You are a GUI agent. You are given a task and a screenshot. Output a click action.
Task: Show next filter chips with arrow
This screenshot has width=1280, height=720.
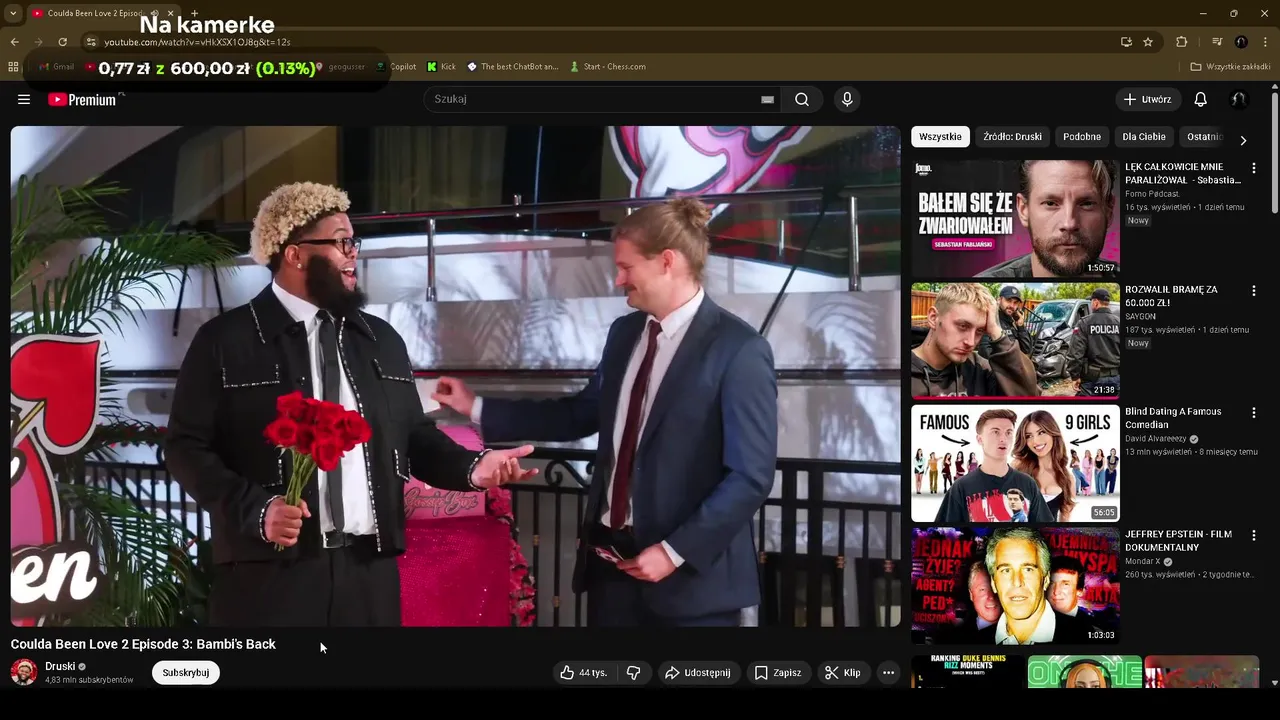coord(1243,140)
